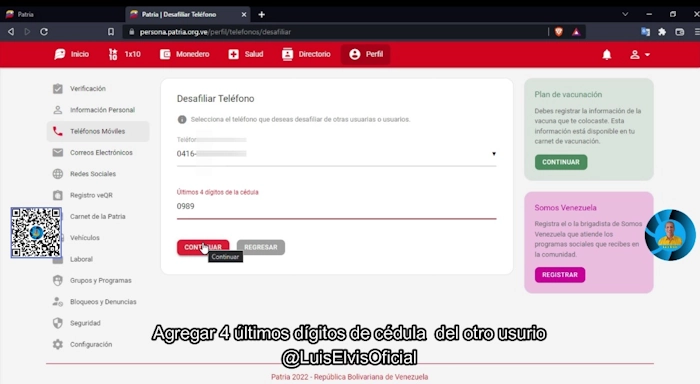Viewport: 700px width, 384px height.
Task: Open the translate page icon
Action: [x=645, y=32]
